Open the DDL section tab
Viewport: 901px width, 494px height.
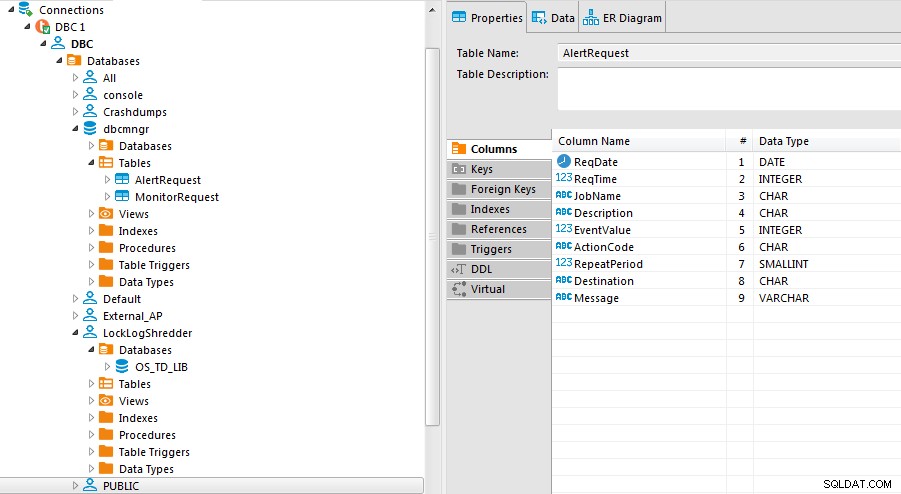tap(499, 269)
